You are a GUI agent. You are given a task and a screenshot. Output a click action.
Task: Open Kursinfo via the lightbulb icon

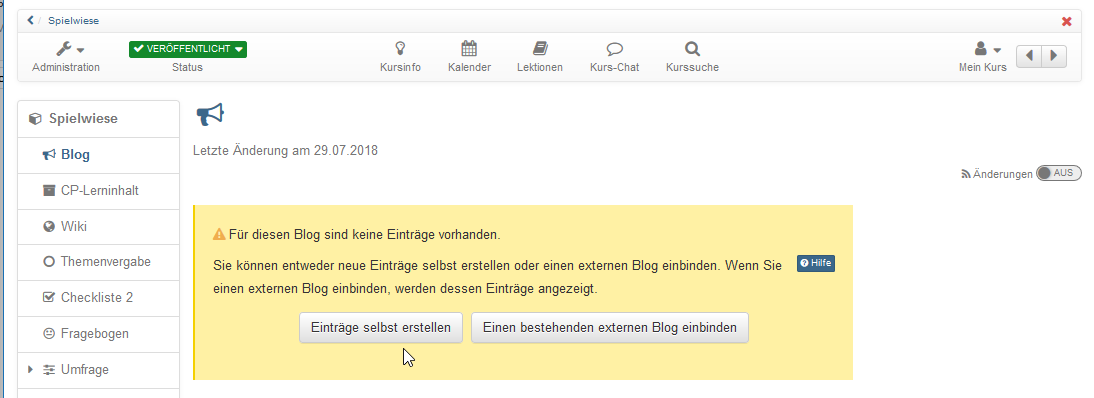(x=400, y=57)
